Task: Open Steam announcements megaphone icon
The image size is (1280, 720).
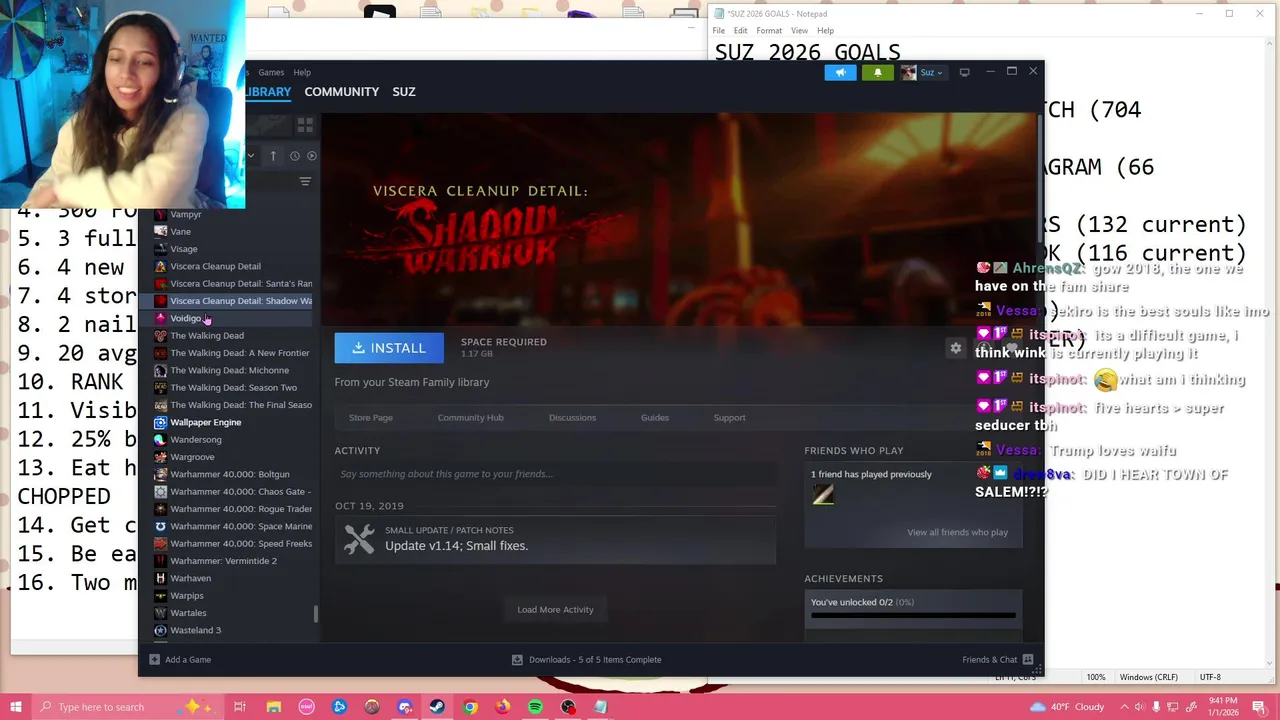Action: [840, 72]
